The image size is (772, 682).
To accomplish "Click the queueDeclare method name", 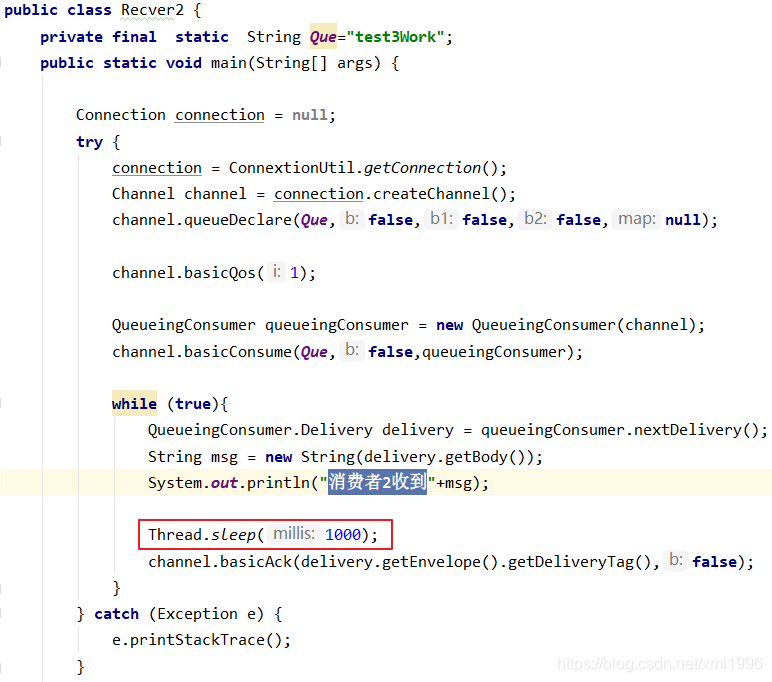I will tap(238, 220).
